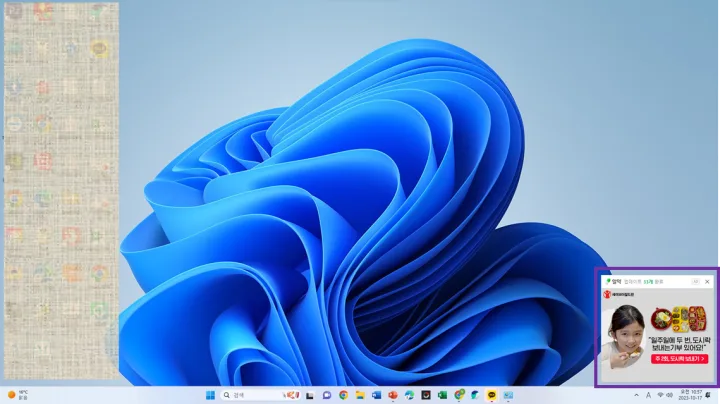
Task: Expand the system tray hidden icons chevron
Action: 636,395
